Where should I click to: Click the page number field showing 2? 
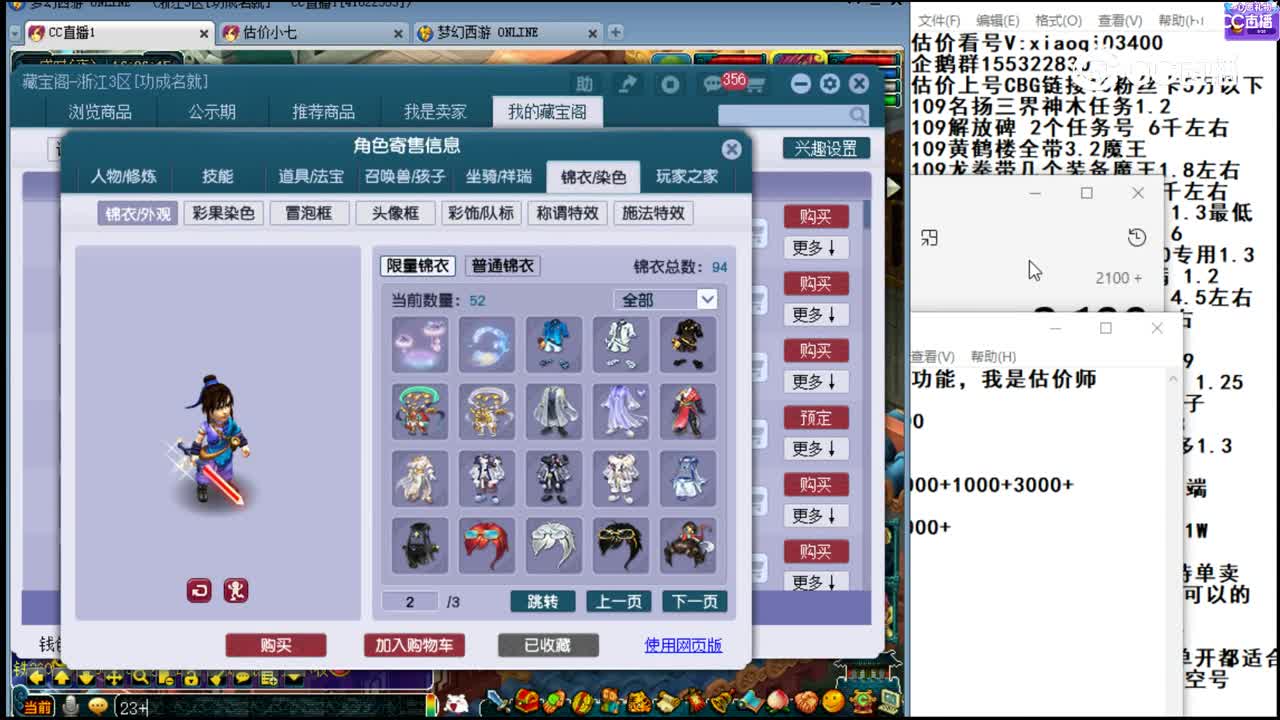click(x=410, y=602)
